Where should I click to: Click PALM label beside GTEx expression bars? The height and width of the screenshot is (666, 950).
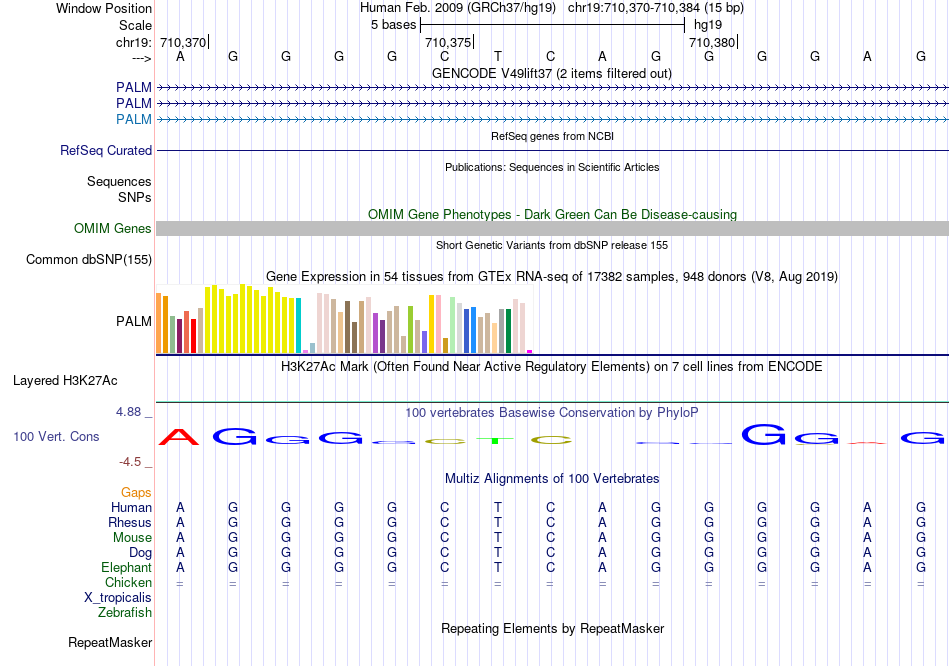pos(133,321)
